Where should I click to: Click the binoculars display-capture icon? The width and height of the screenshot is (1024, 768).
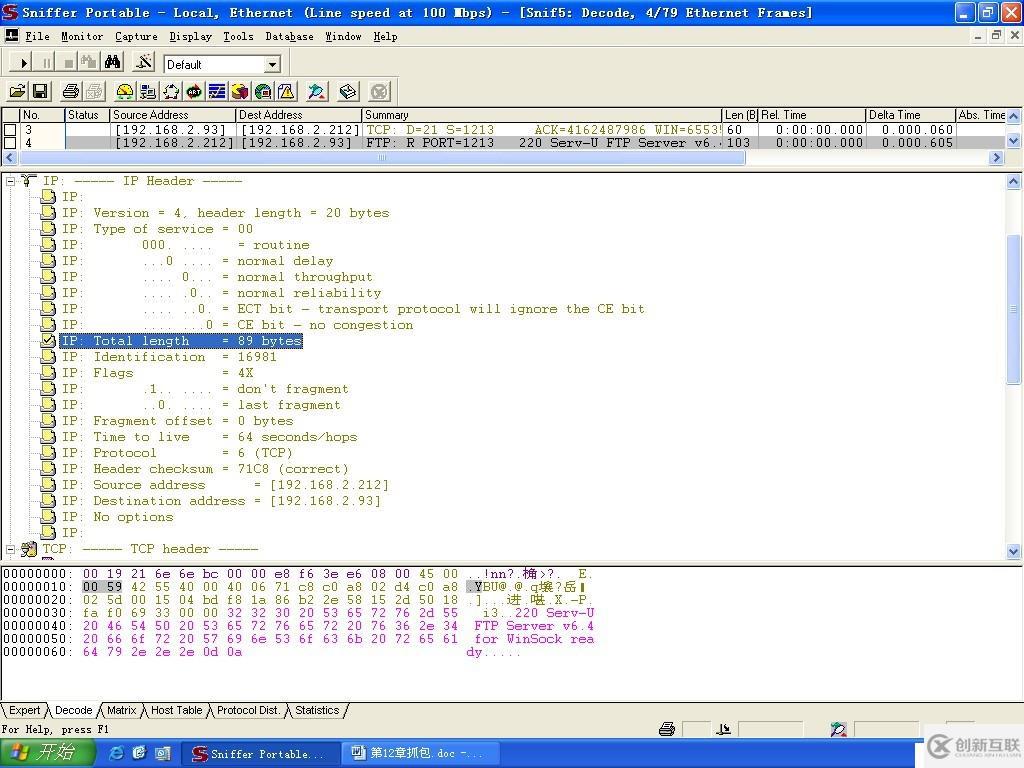112,63
